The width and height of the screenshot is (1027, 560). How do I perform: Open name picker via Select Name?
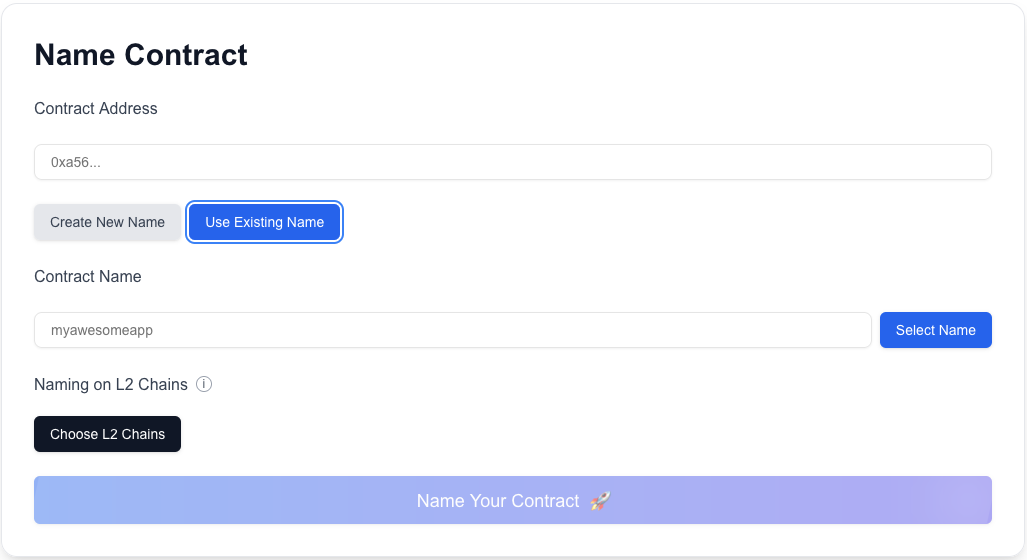tap(935, 330)
